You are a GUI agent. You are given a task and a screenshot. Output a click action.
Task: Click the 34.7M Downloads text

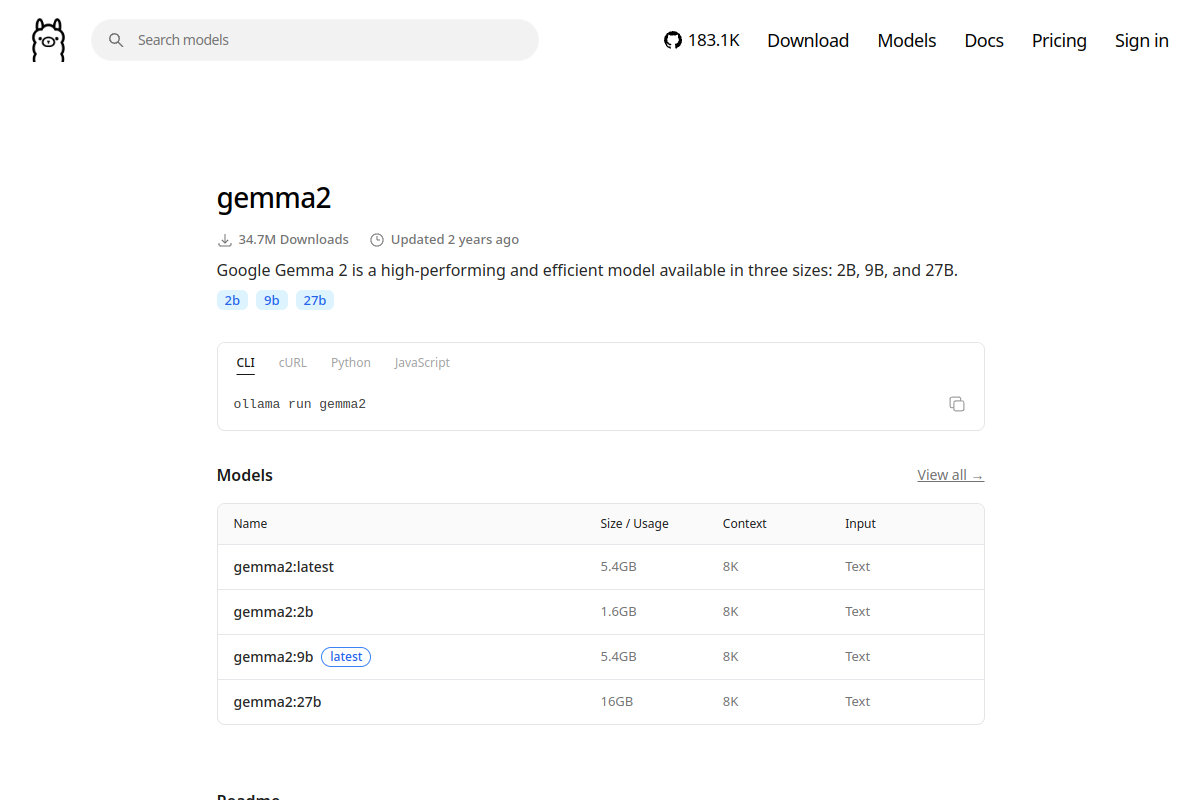293,240
